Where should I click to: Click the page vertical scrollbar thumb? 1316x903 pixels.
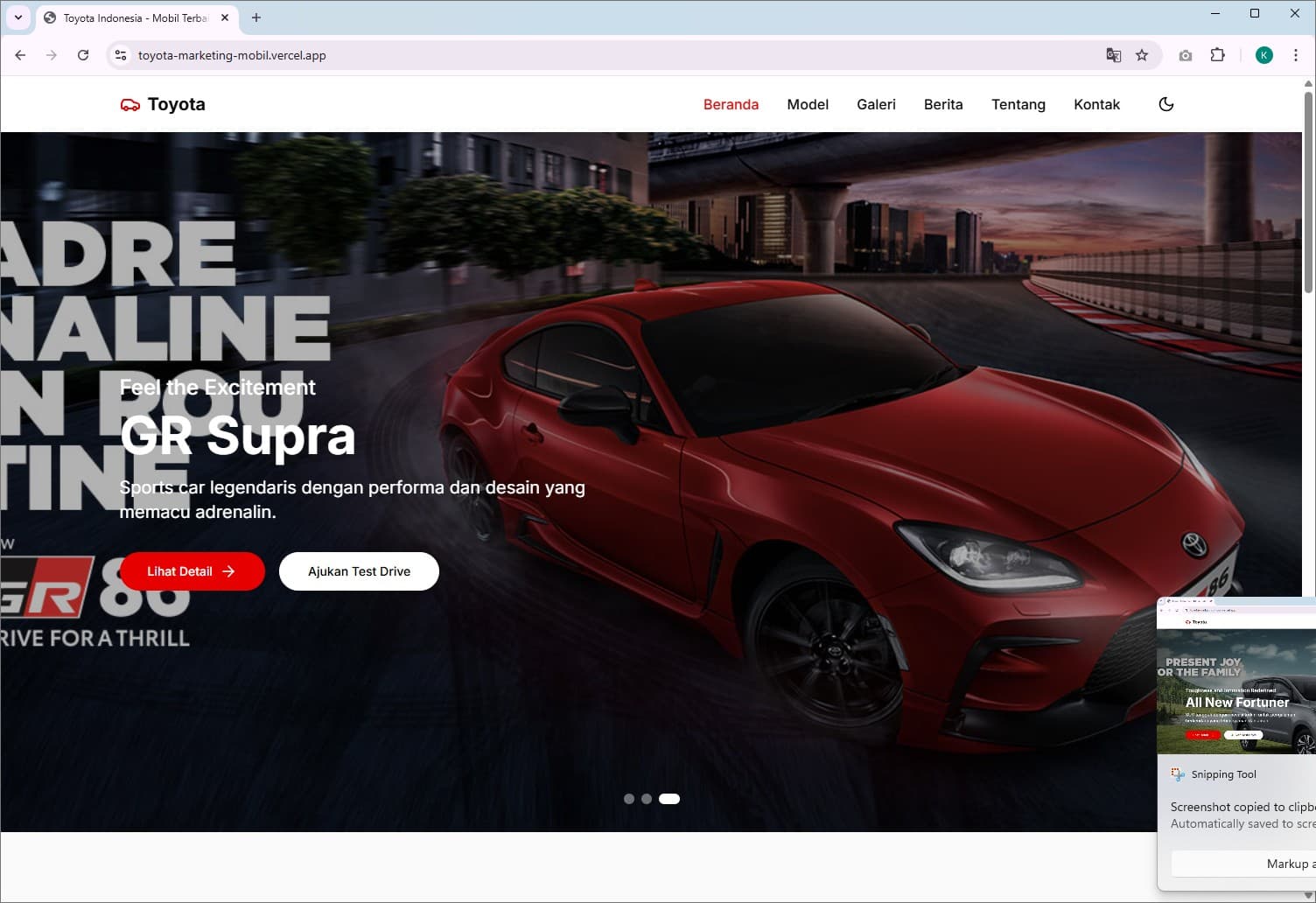click(1309, 191)
